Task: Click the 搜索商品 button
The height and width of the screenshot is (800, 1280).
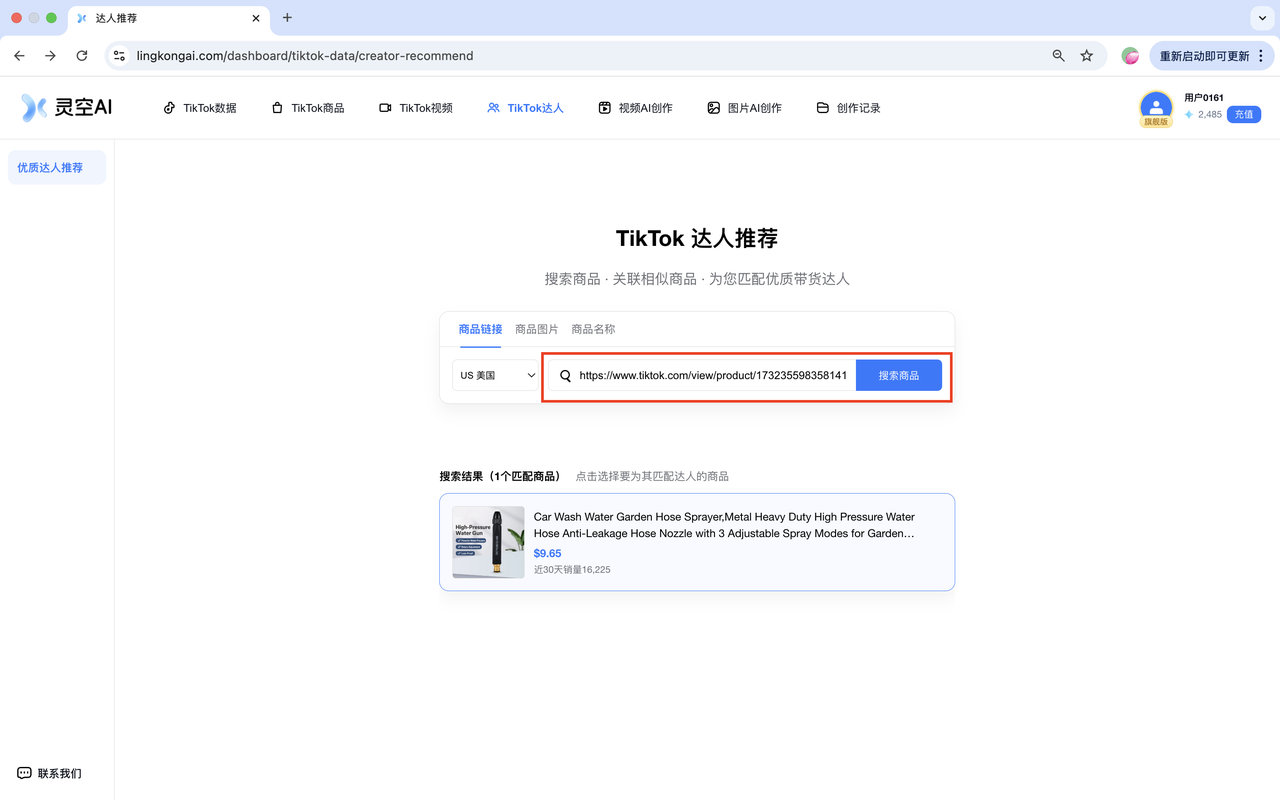Action: click(x=899, y=375)
